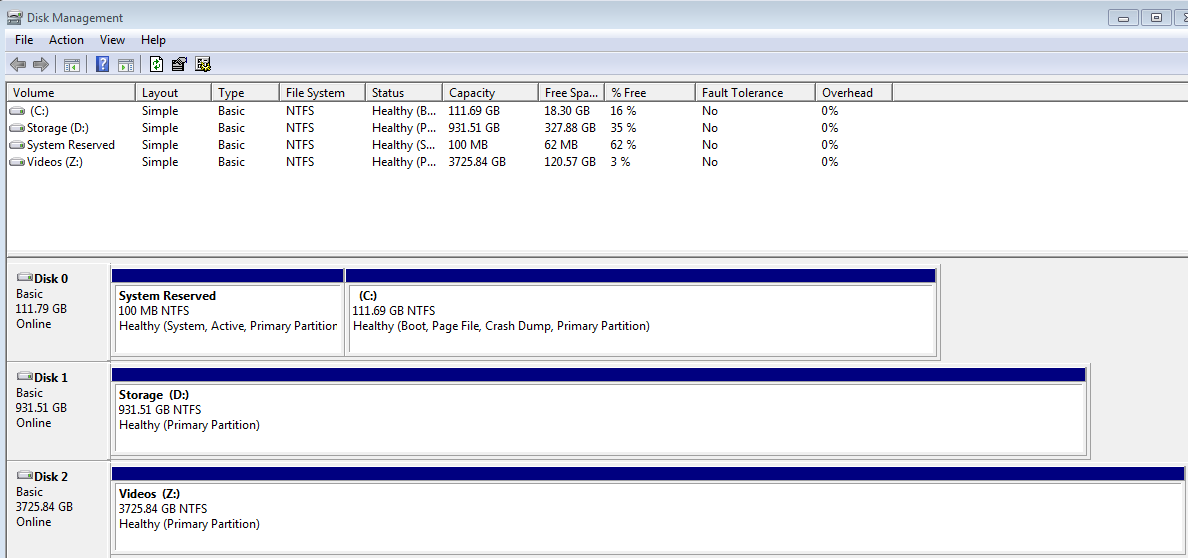Click the 120.57 GB free space cell
The height and width of the screenshot is (558, 1188).
[x=570, y=162]
